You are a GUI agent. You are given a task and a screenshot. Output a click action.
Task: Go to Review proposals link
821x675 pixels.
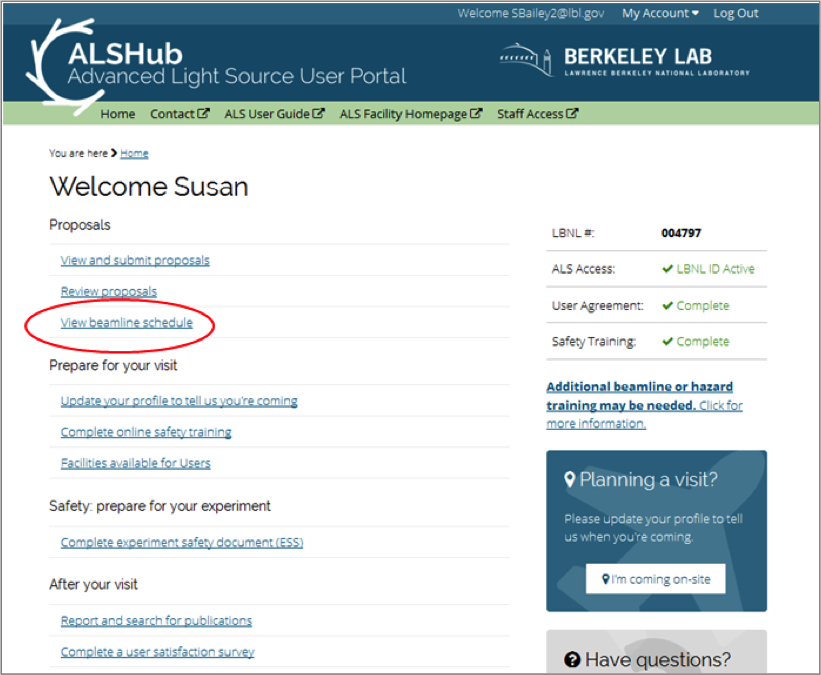(108, 292)
